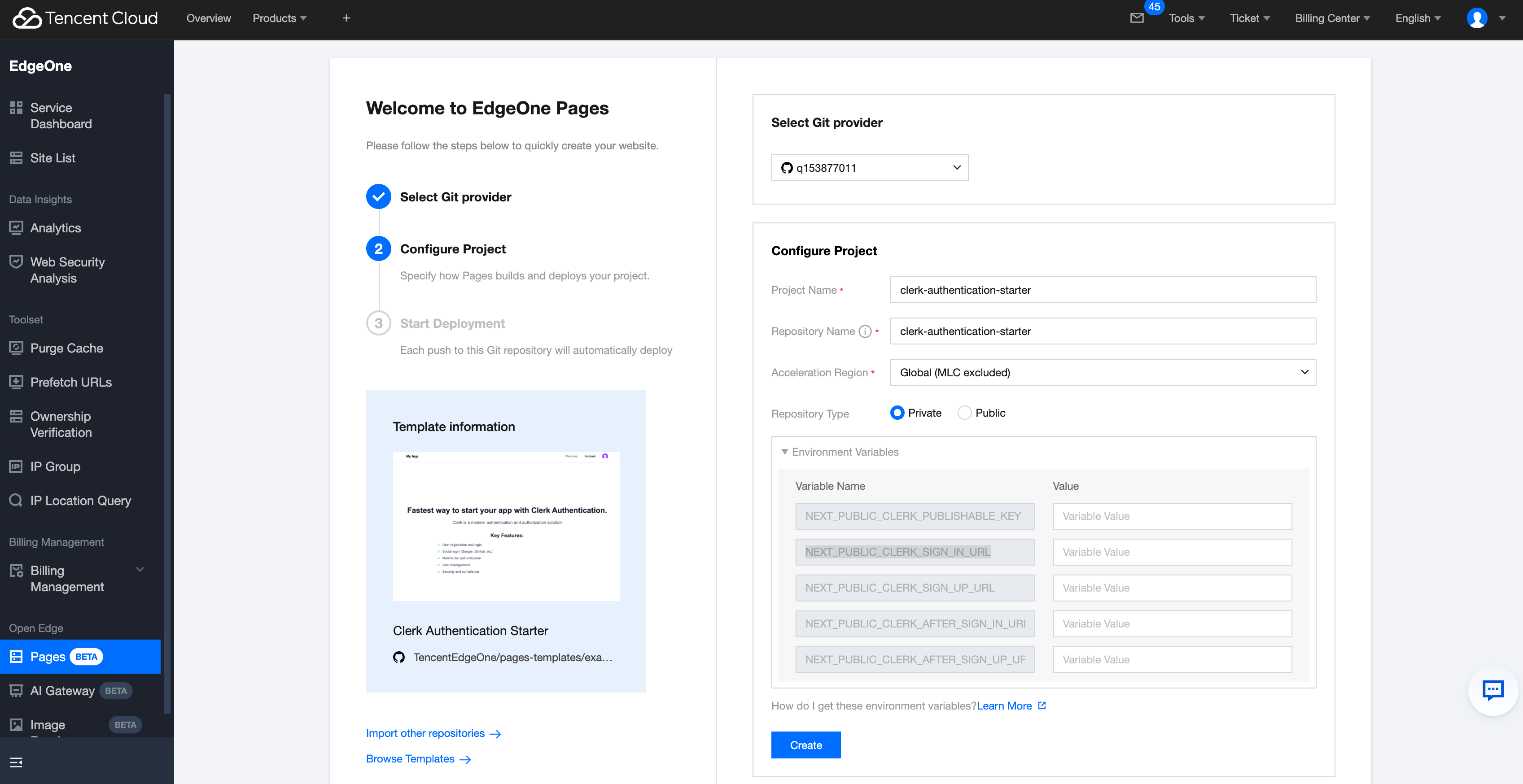The height and width of the screenshot is (784, 1523).
Task: Collapse the Environment Variables section
Action: (784, 452)
